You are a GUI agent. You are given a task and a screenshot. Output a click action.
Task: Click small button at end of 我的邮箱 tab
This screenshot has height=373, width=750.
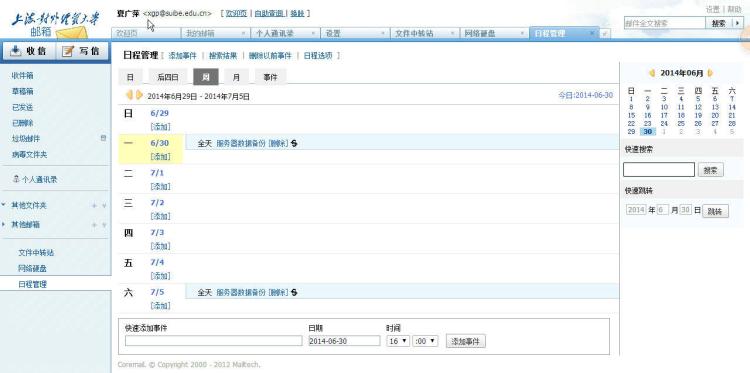coord(243,33)
